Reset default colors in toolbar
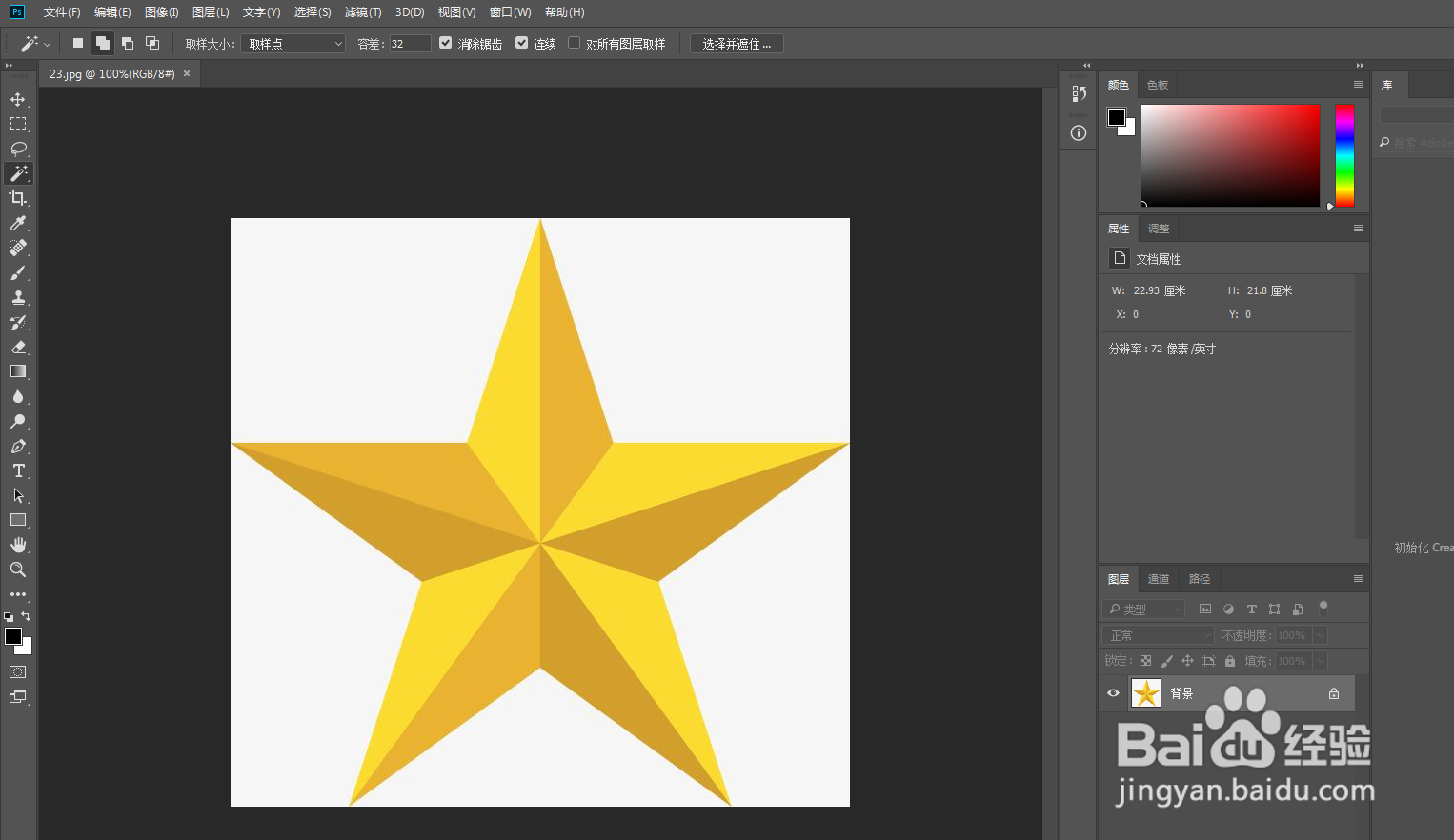1454x840 pixels. tap(9, 617)
